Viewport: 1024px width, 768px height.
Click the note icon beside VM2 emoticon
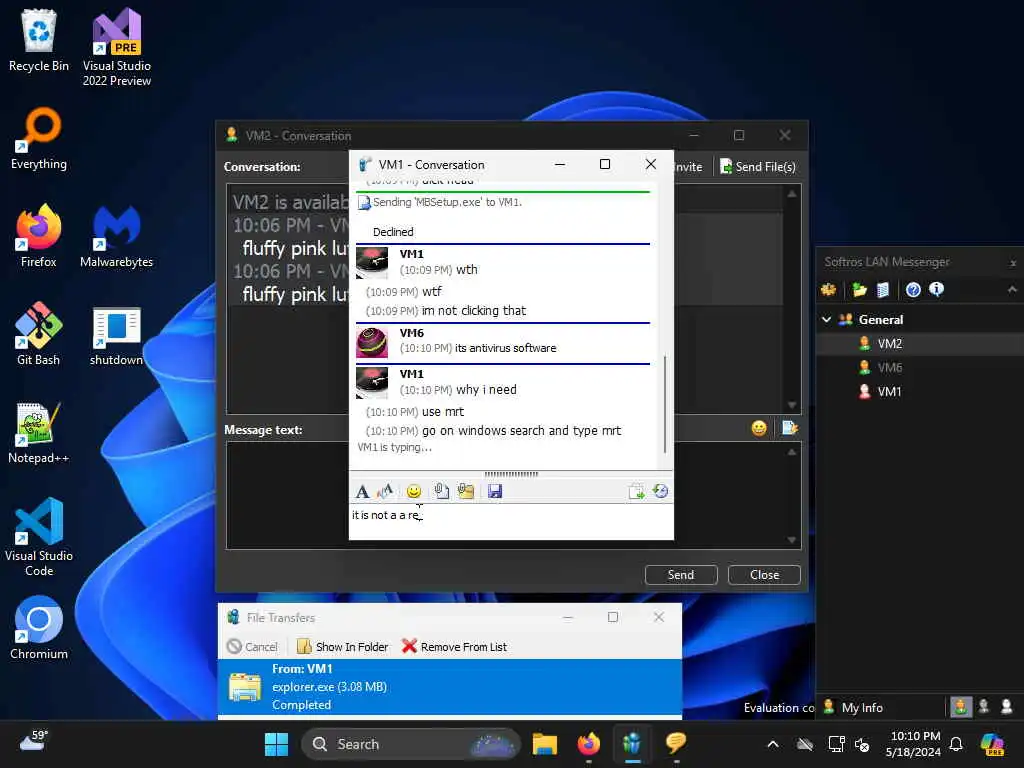point(790,428)
